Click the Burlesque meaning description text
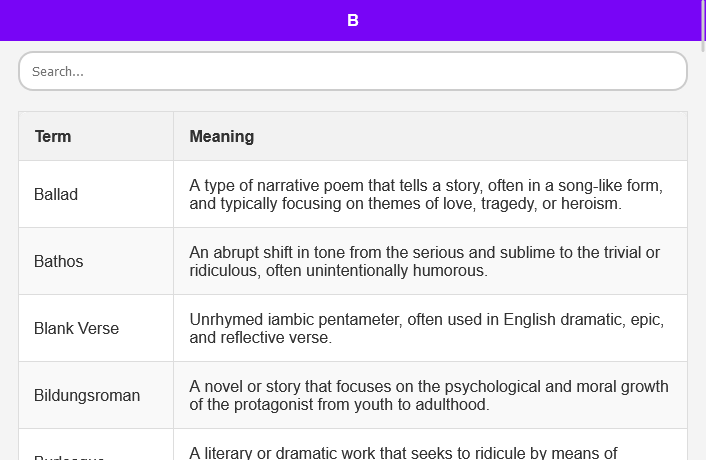The width and height of the screenshot is (706, 460). pos(403,452)
